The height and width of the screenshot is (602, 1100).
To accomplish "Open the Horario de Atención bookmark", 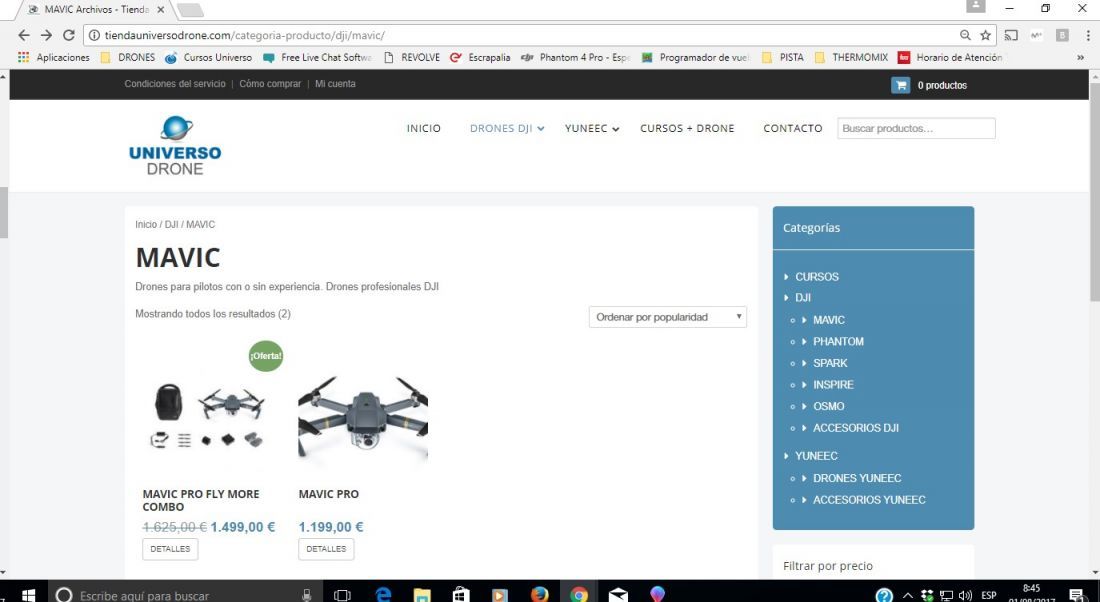I will 951,58.
